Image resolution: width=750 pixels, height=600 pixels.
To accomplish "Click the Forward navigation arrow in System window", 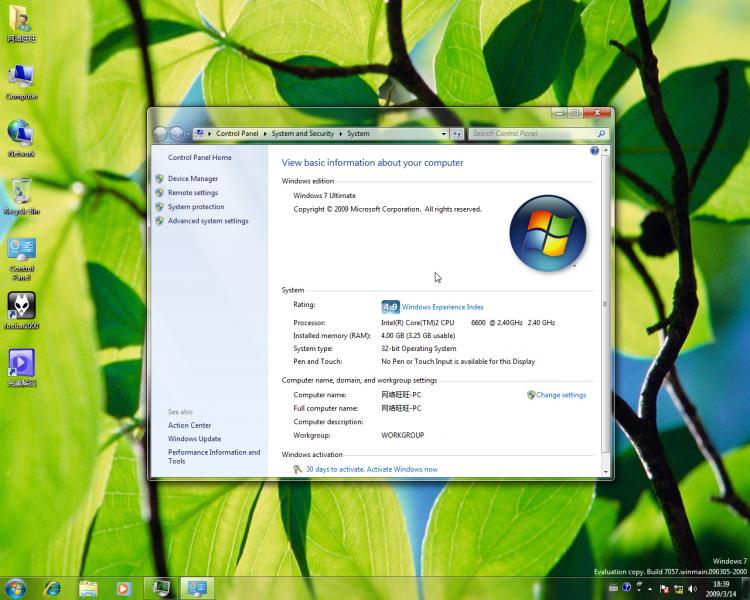I will (x=176, y=133).
